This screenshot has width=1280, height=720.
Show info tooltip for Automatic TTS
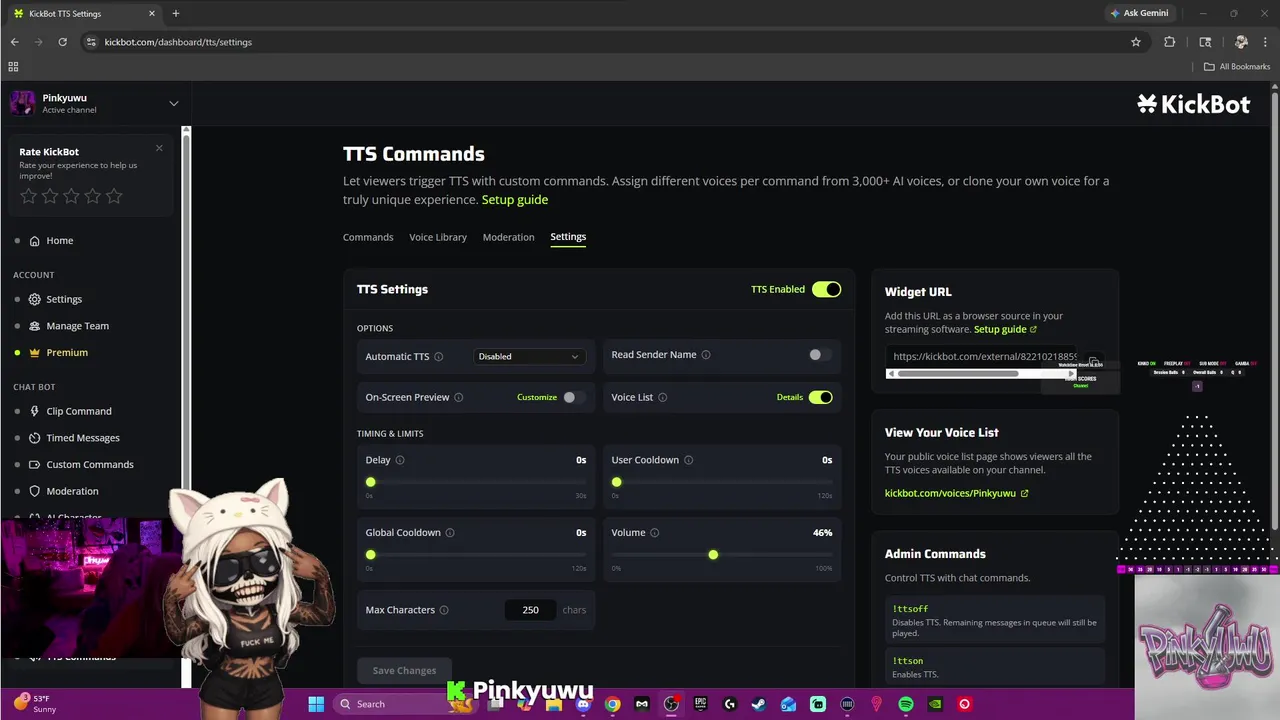[439, 357]
